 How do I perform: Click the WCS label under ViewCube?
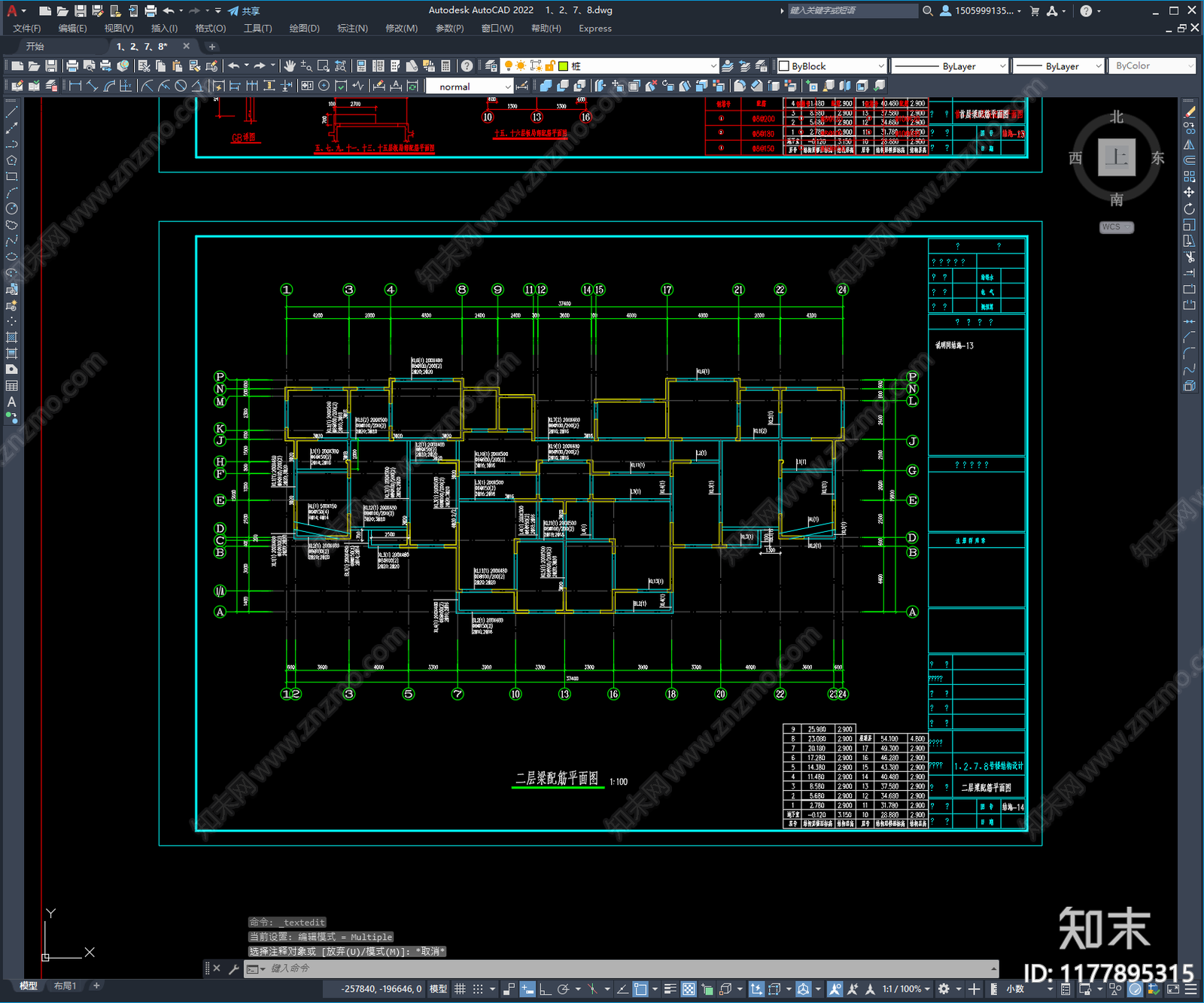[1116, 227]
